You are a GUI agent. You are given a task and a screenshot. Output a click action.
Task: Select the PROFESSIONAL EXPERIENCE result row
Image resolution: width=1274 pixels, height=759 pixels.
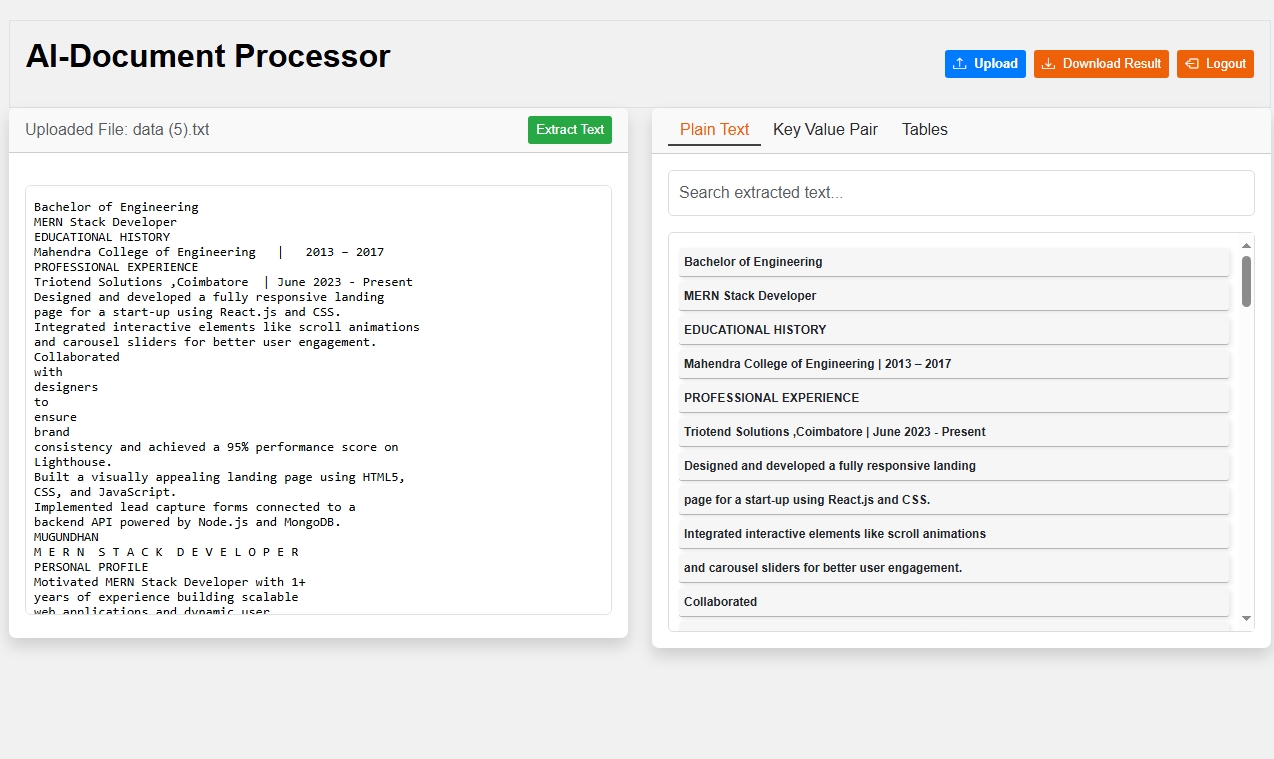(x=953, y=398)
